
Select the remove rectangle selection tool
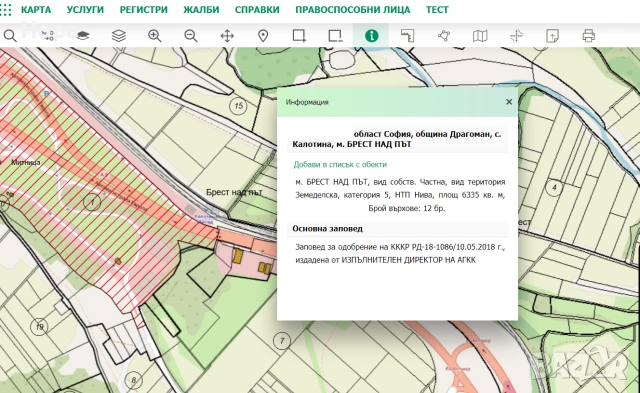335,36
